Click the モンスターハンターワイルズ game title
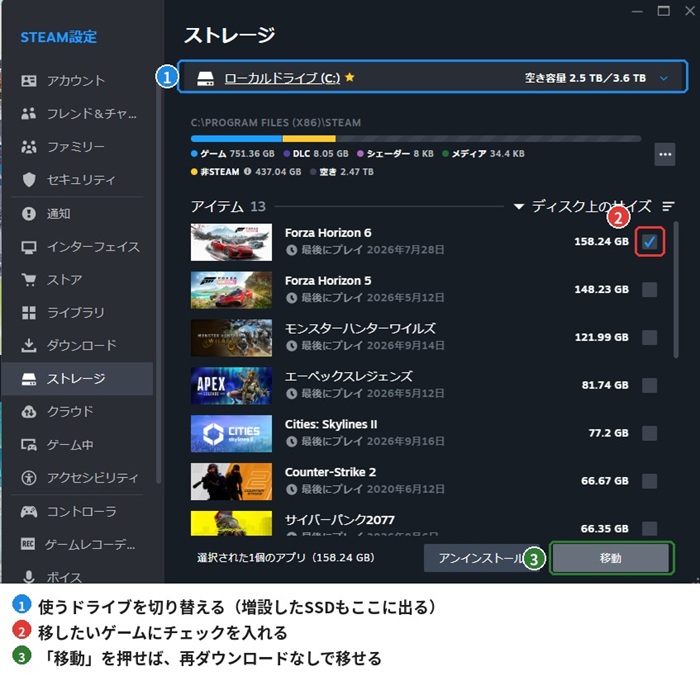700x676 pixels. click(360, 329)
